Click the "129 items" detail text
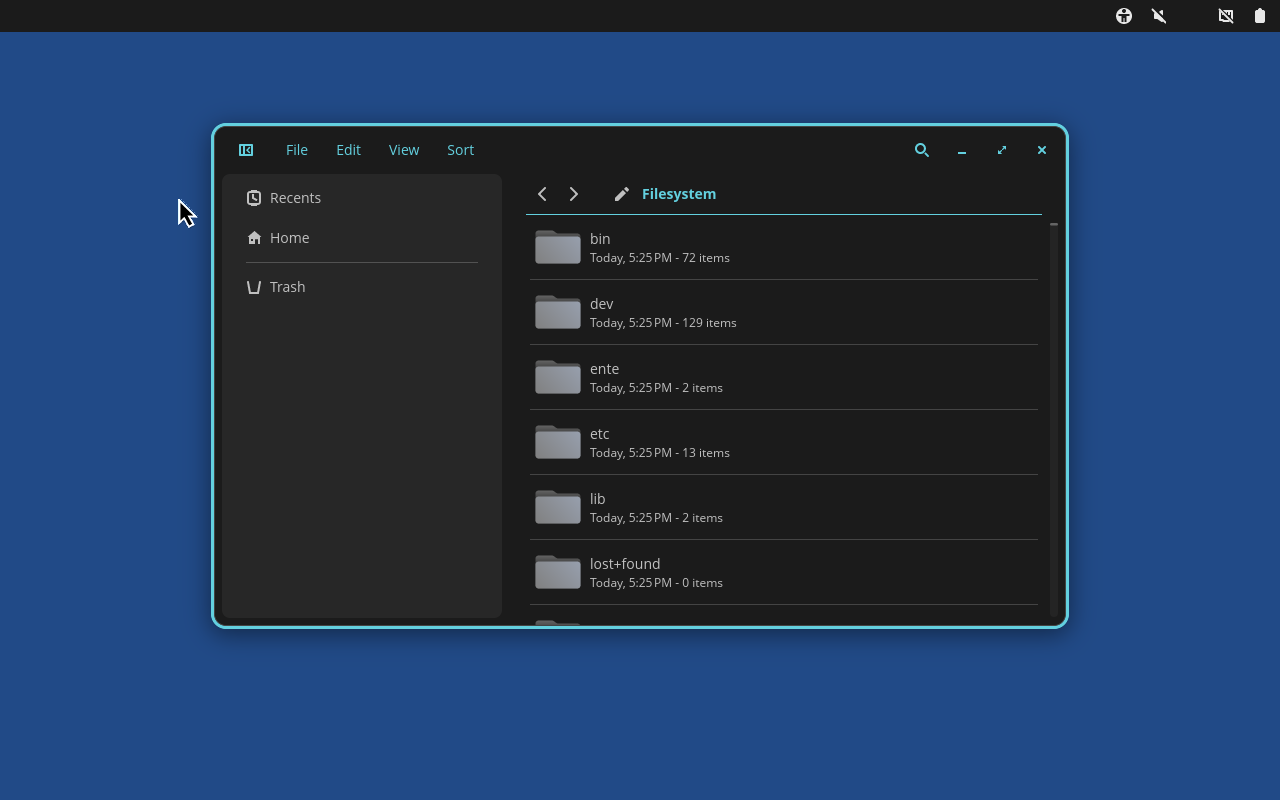 coord(709,323)
